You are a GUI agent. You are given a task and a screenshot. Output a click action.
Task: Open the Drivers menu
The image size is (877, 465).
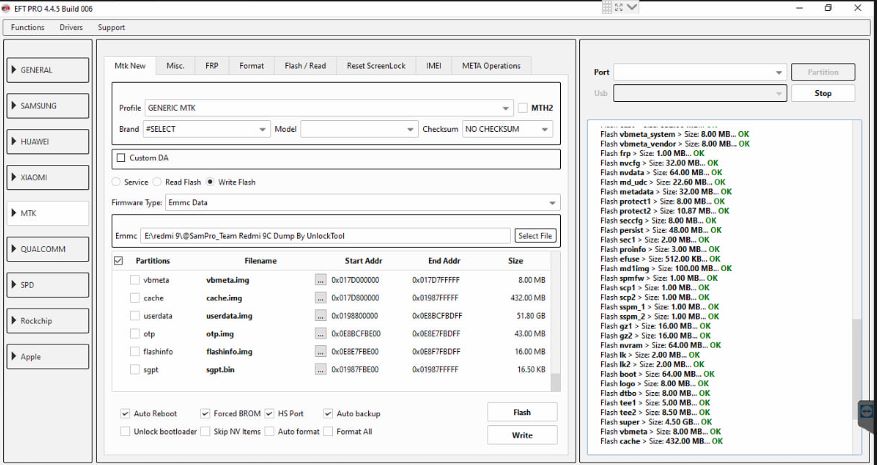(x=71, y=27)
